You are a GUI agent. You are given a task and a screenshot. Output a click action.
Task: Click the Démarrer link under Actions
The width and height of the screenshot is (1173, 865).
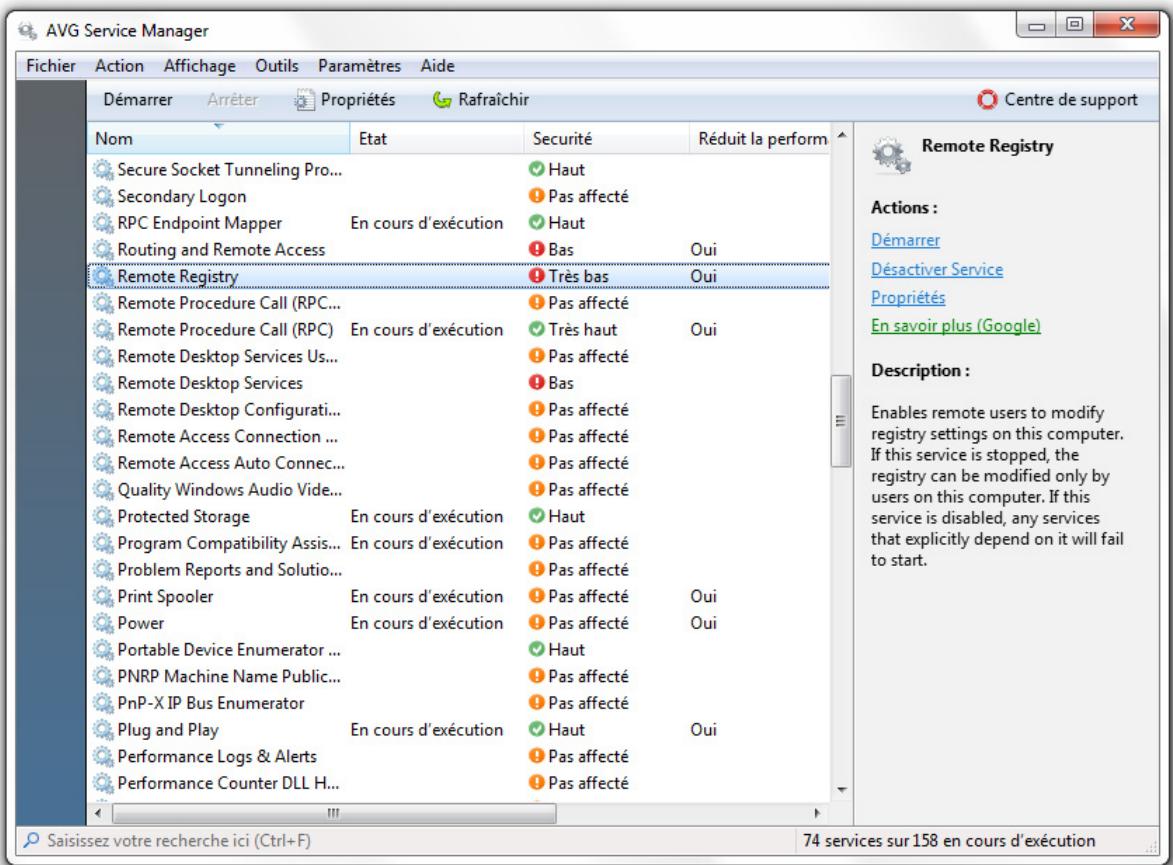point(905,240)
